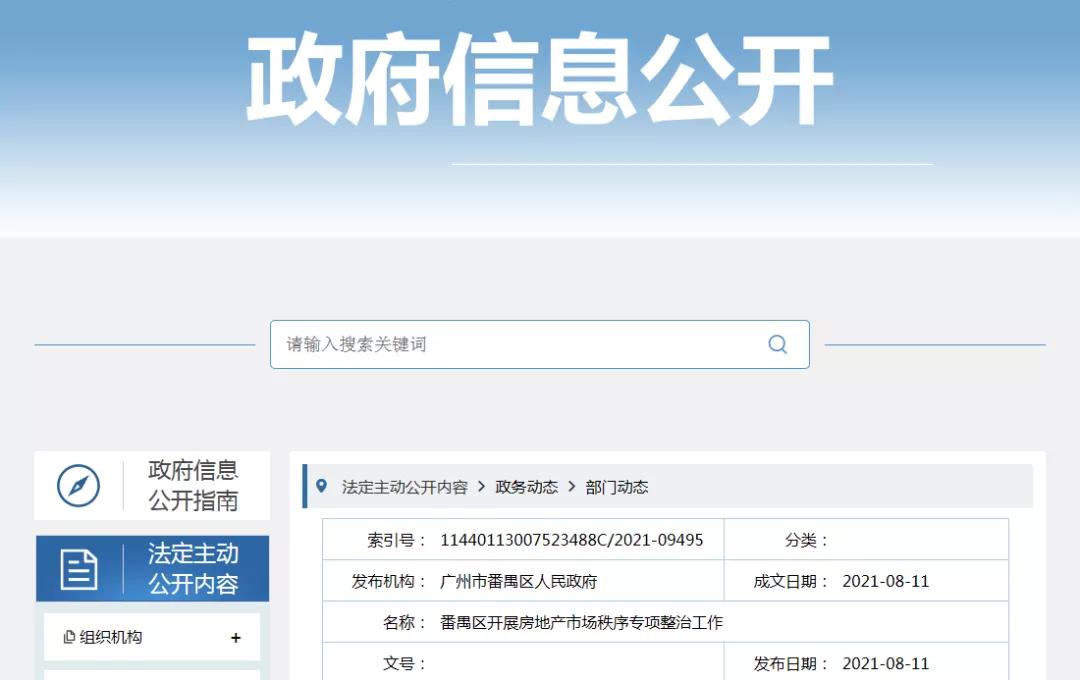Select sidebar 法定主动公开内容 section label
This screenshot has width=1080, height=680.
[193, 568]
